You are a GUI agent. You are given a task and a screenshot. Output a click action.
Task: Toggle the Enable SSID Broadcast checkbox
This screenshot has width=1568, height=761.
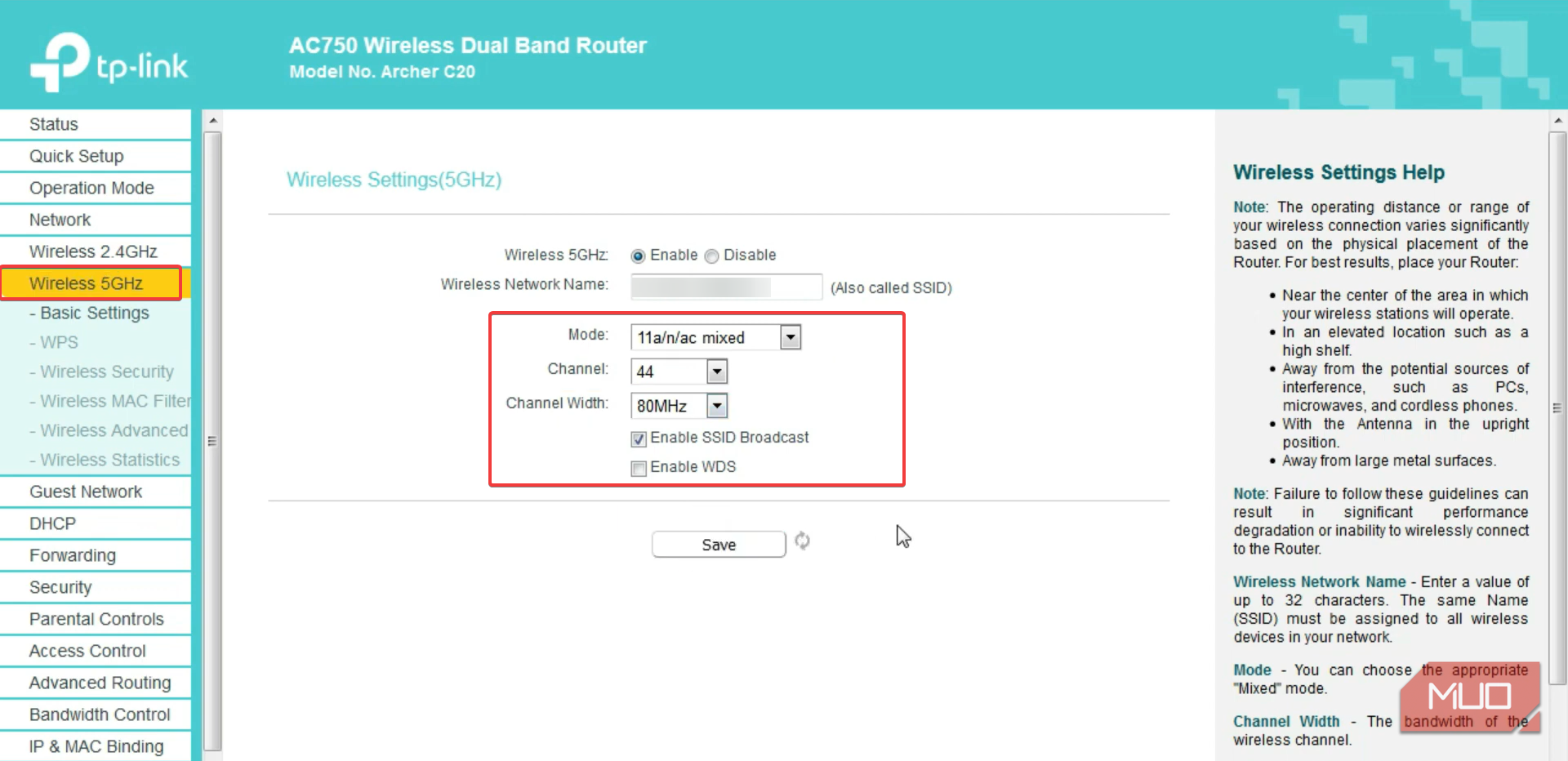(639, 439)
